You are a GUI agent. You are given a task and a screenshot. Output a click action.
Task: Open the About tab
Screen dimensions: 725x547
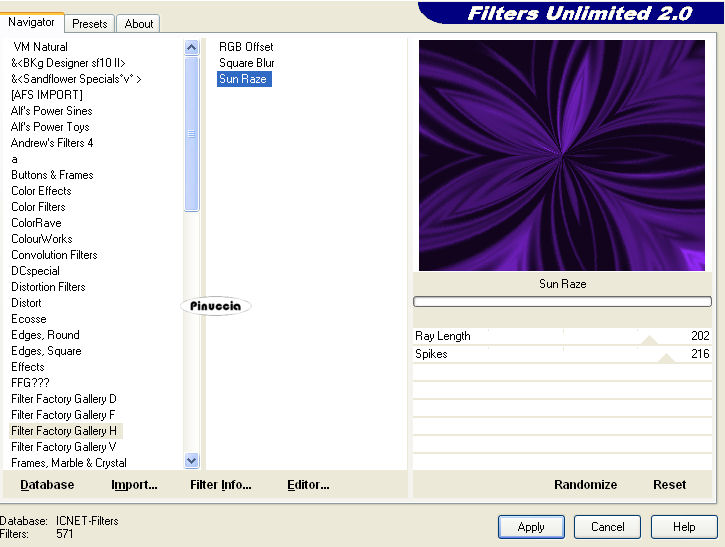tap(139, 24)
